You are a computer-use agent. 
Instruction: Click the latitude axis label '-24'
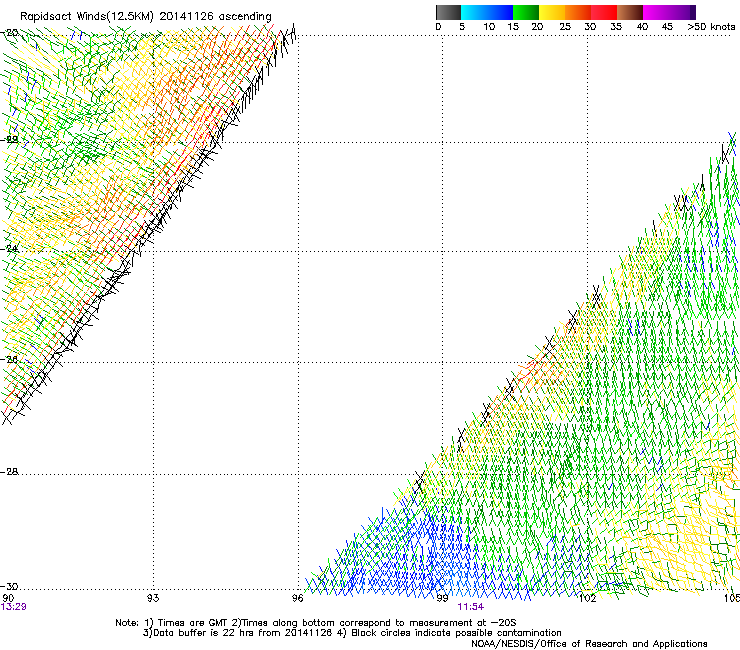pos(10,248)
